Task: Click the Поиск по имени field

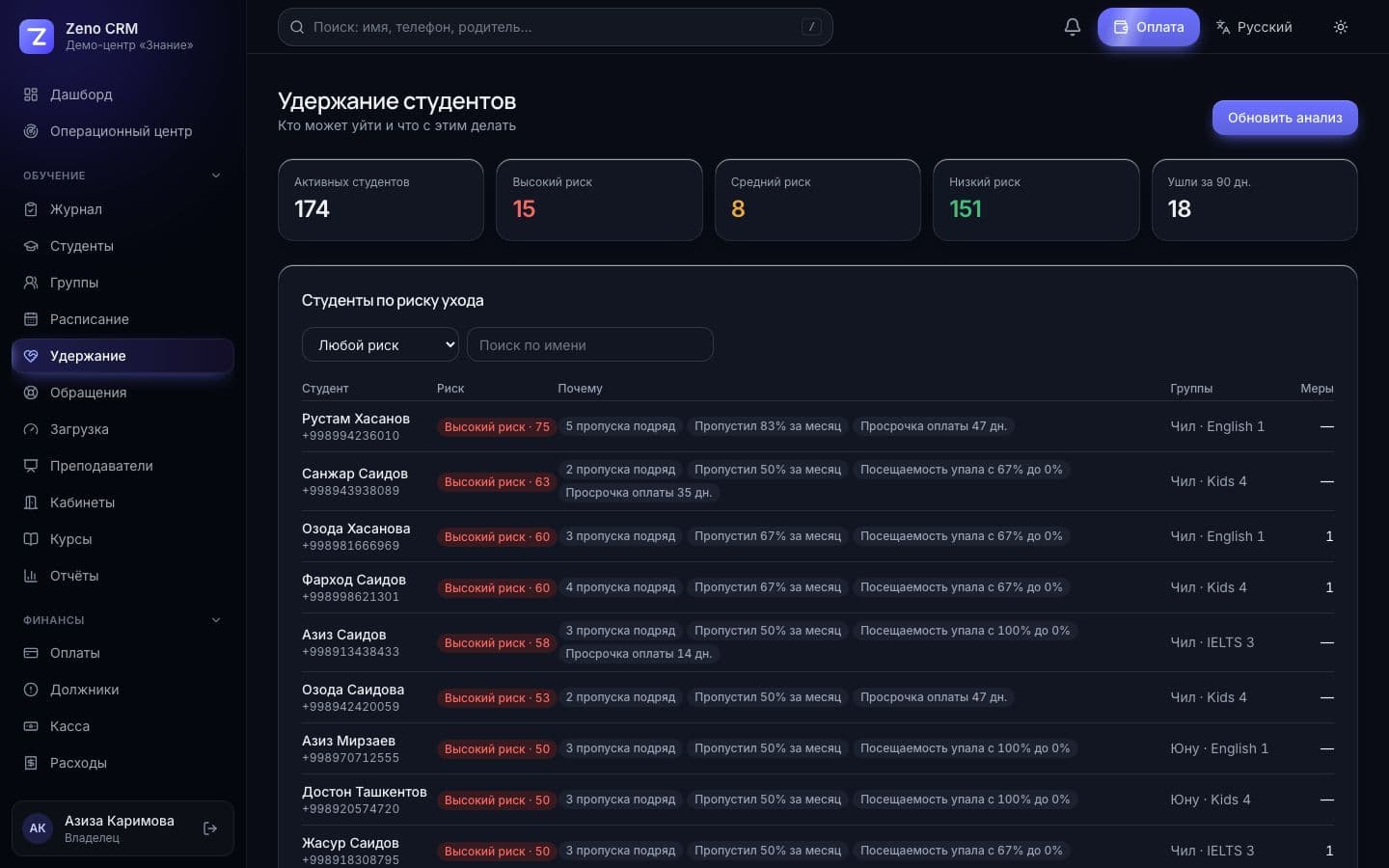Action: [590, 344]
